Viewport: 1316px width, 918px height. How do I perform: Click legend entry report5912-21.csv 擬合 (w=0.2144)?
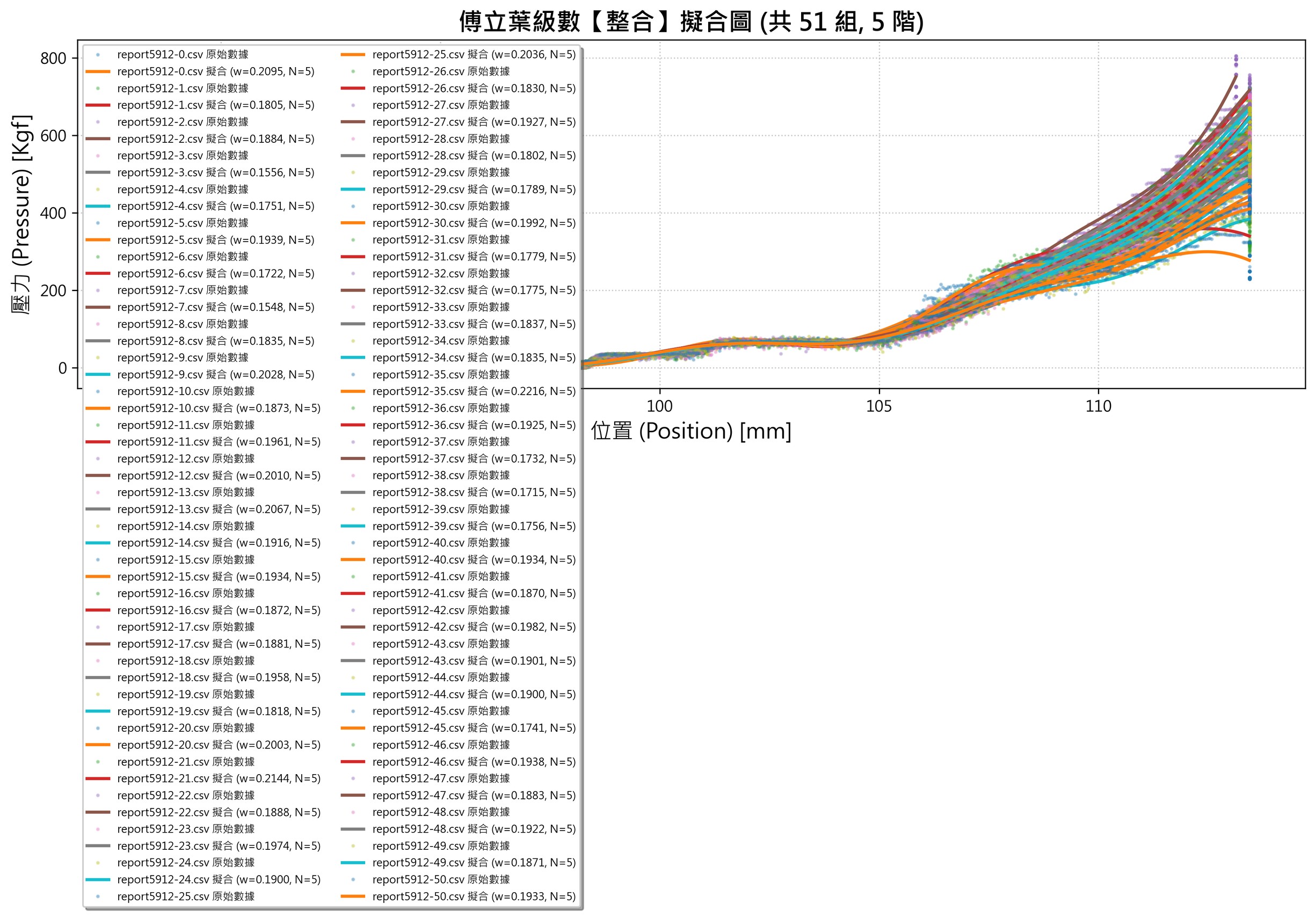(x=219, y=779)
